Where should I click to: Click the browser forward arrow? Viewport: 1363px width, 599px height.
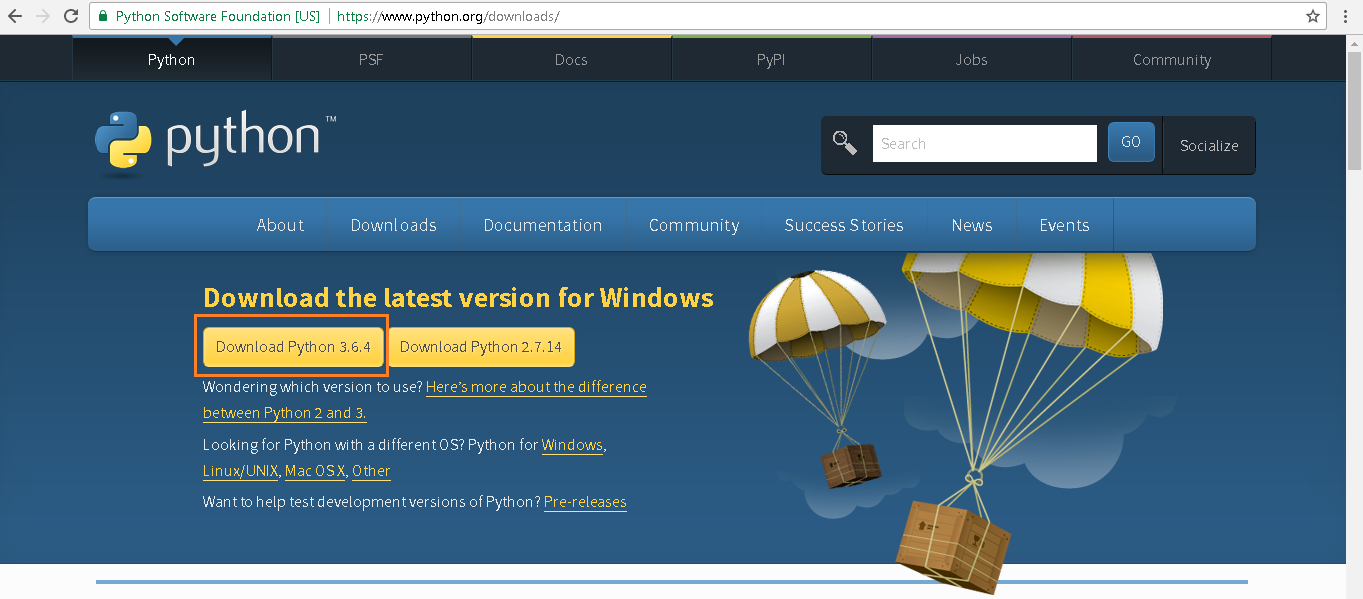tap(42, 17)
